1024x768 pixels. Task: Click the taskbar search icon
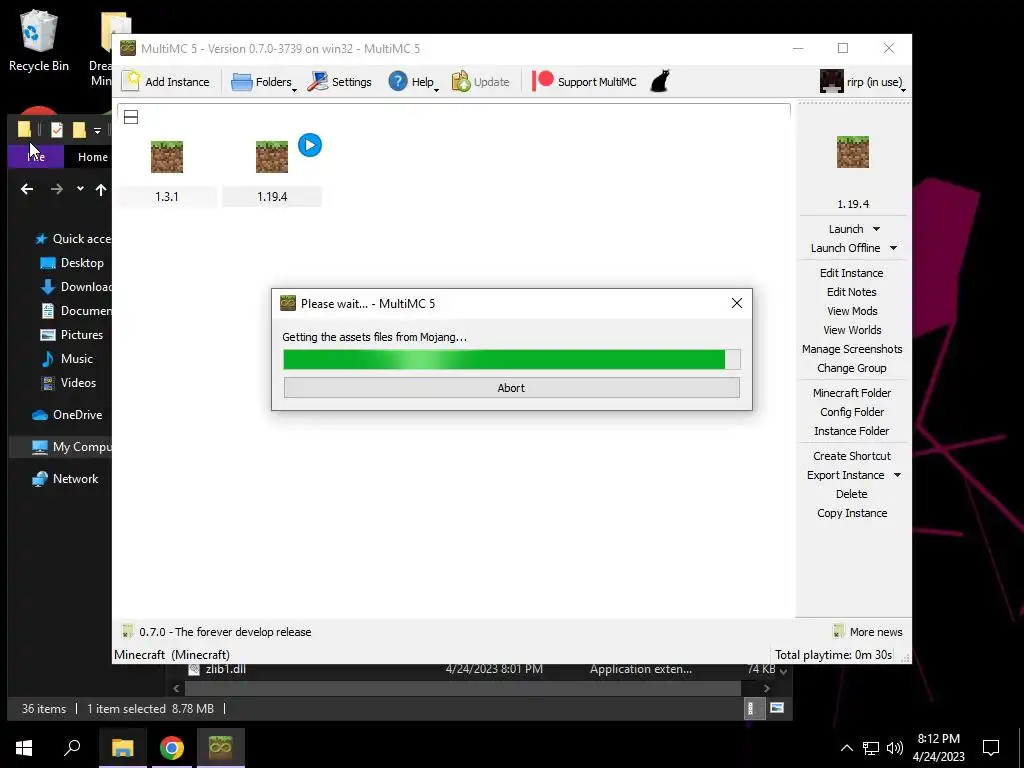[72, 748]
